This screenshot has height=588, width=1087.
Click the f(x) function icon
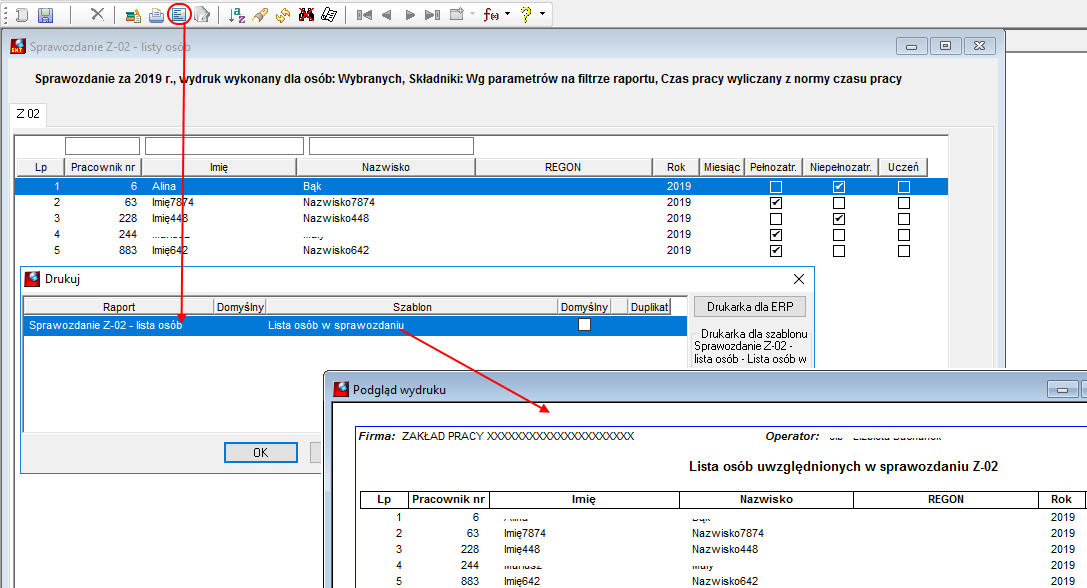491,15
